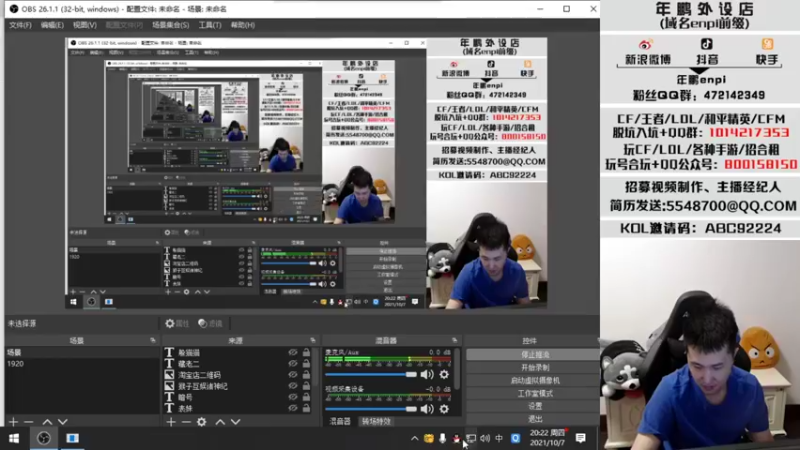Toggle lock on 淘宝店二维码 source
800x450 pixels.
306,374
